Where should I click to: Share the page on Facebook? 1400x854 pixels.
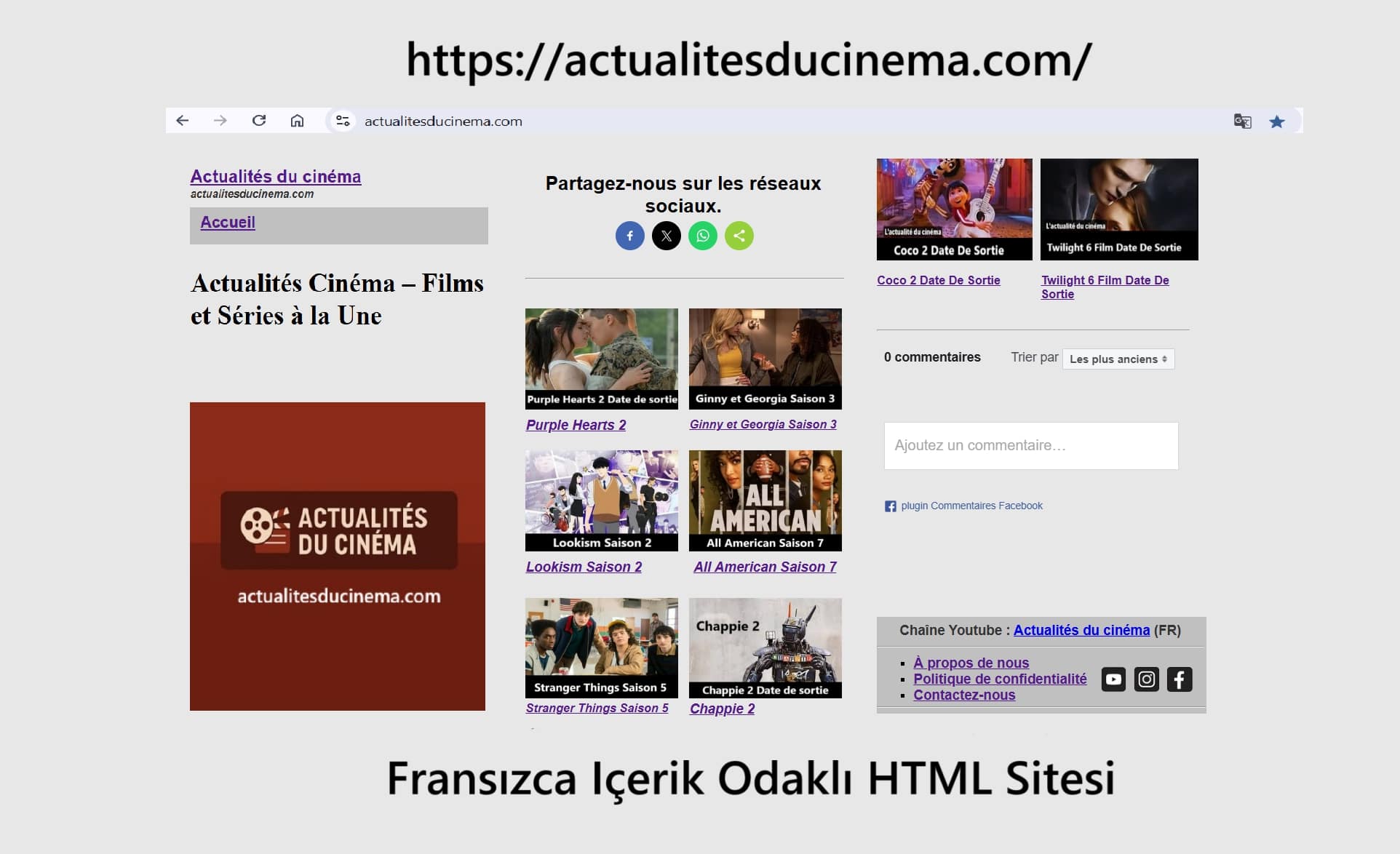click(x=630, y=235)
